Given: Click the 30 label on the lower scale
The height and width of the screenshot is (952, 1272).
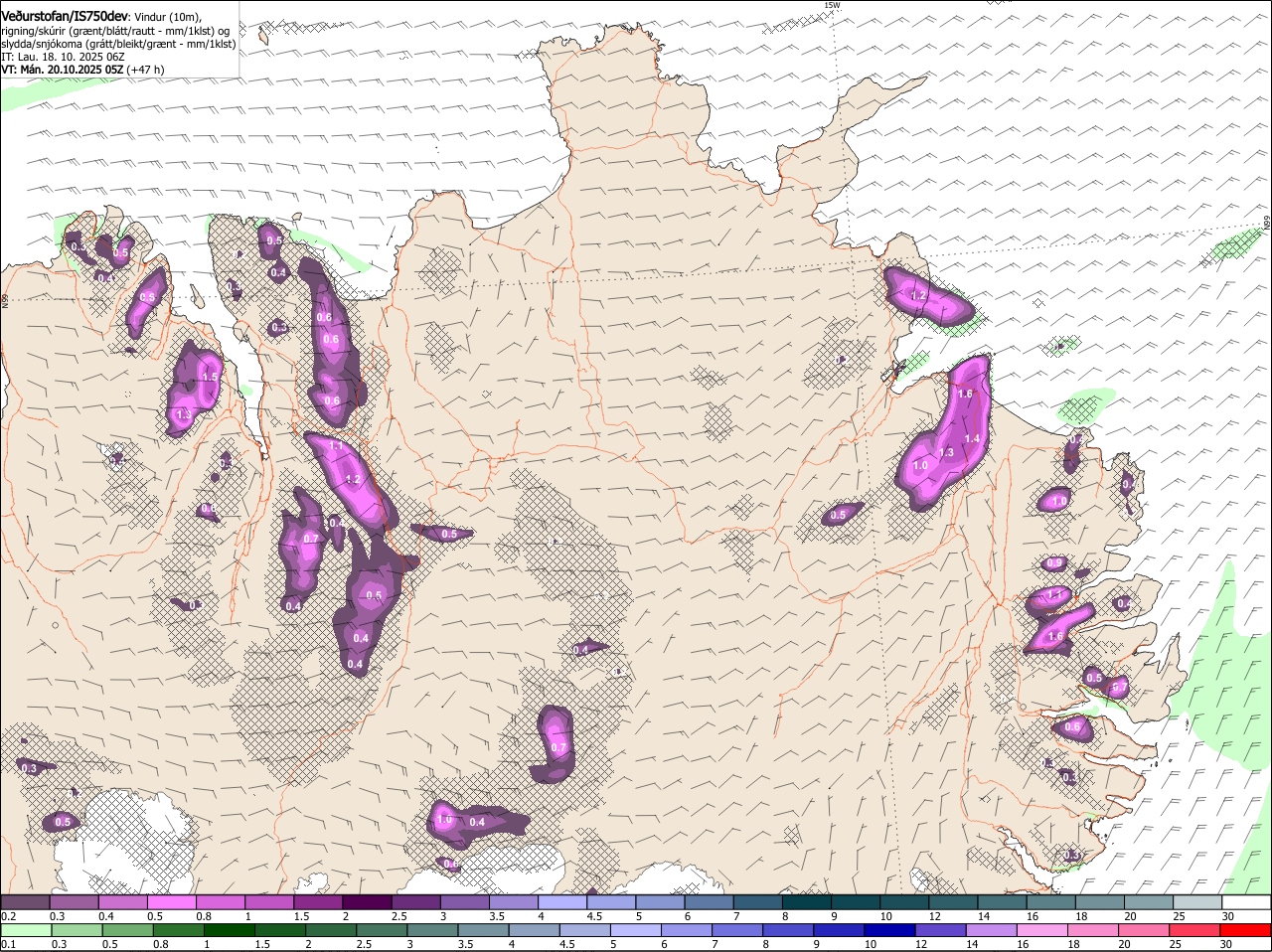Looking at the screenshot, I should pos(1225,944).
